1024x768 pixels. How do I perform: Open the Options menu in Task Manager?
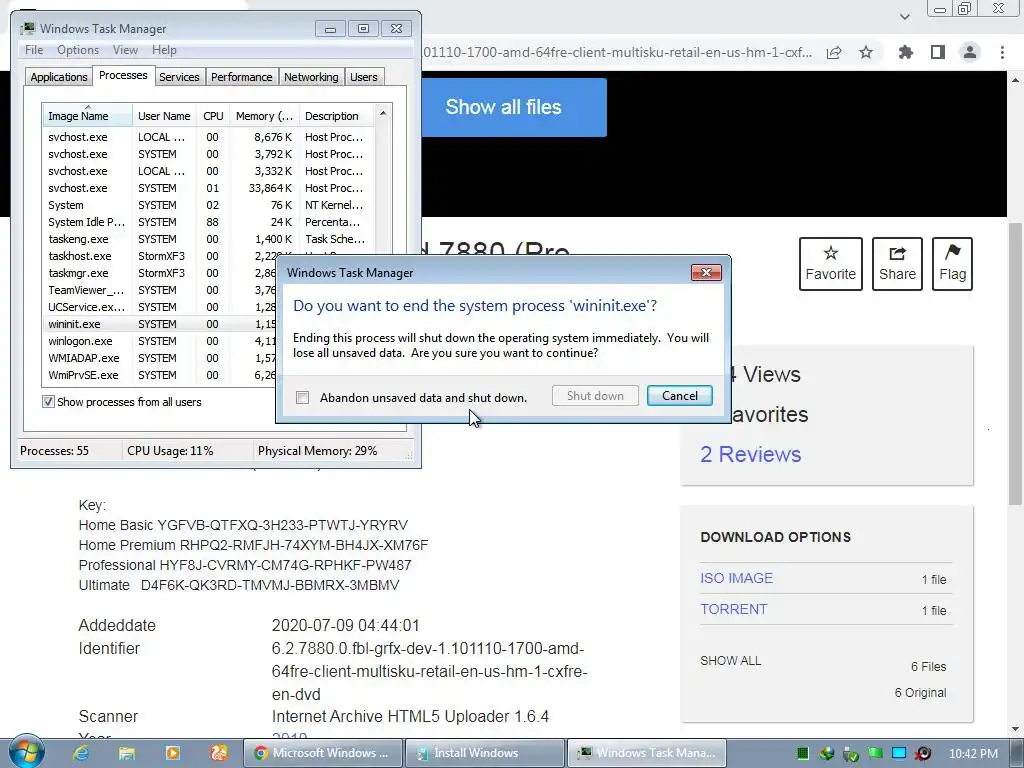tap(78, 50)
